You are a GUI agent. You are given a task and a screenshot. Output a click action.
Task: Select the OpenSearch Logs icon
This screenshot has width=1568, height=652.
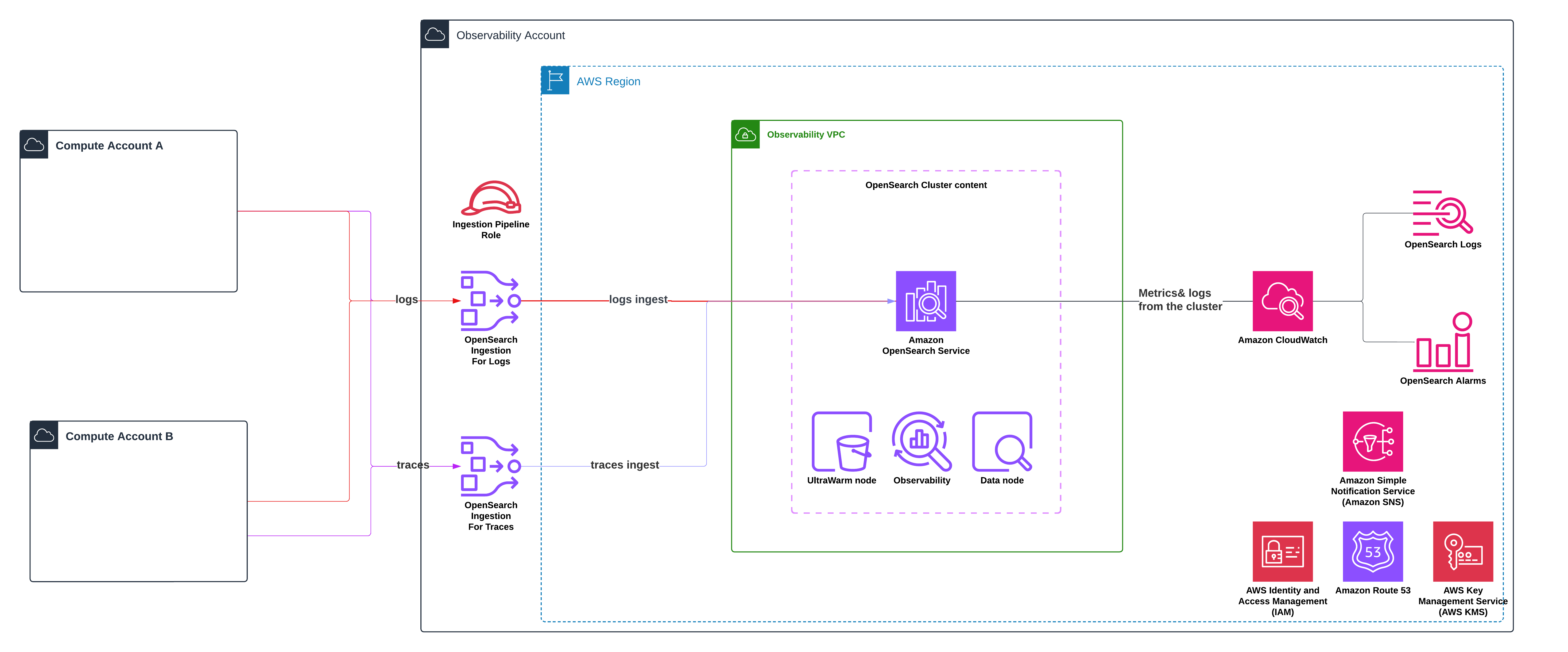click(x=1442, y=213)
